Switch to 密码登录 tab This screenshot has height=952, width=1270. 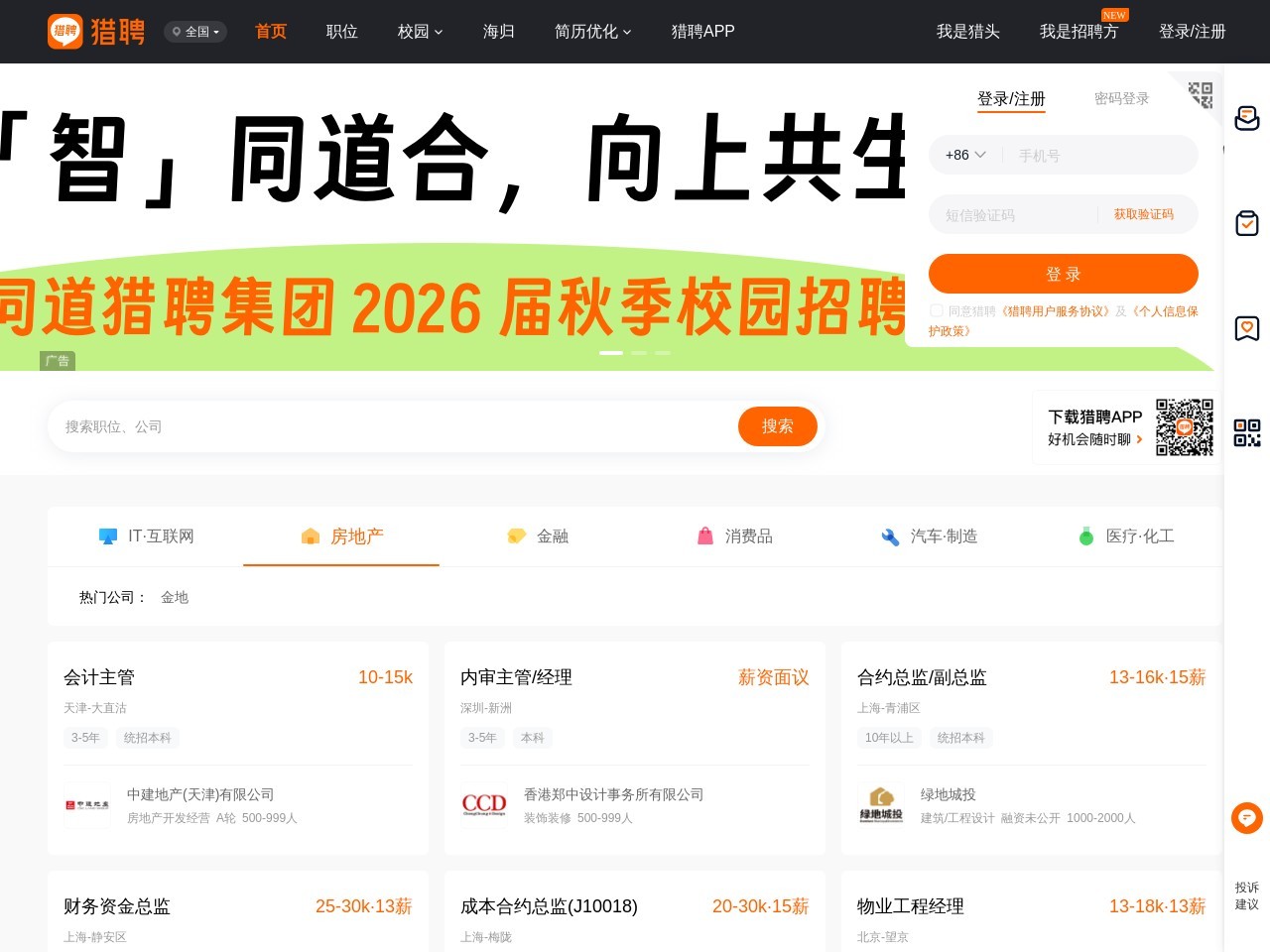1121,98
